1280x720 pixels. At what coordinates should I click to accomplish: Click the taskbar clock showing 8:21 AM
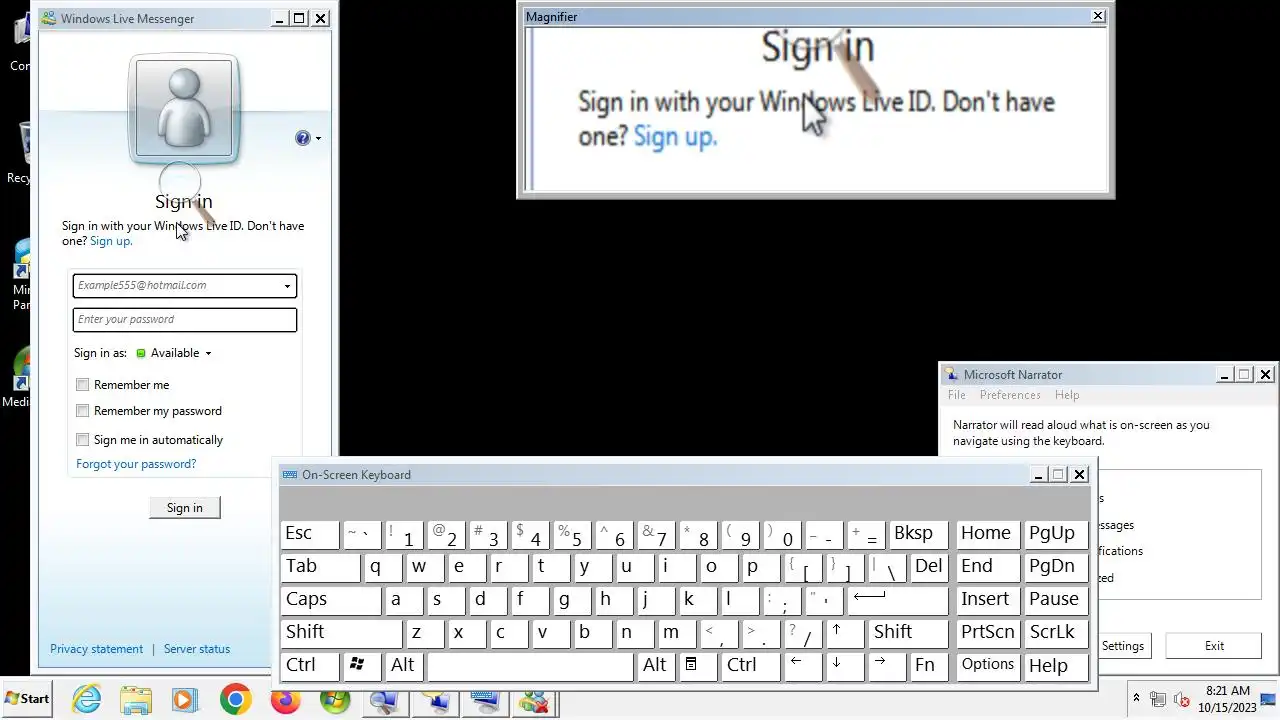point(1227,699)
